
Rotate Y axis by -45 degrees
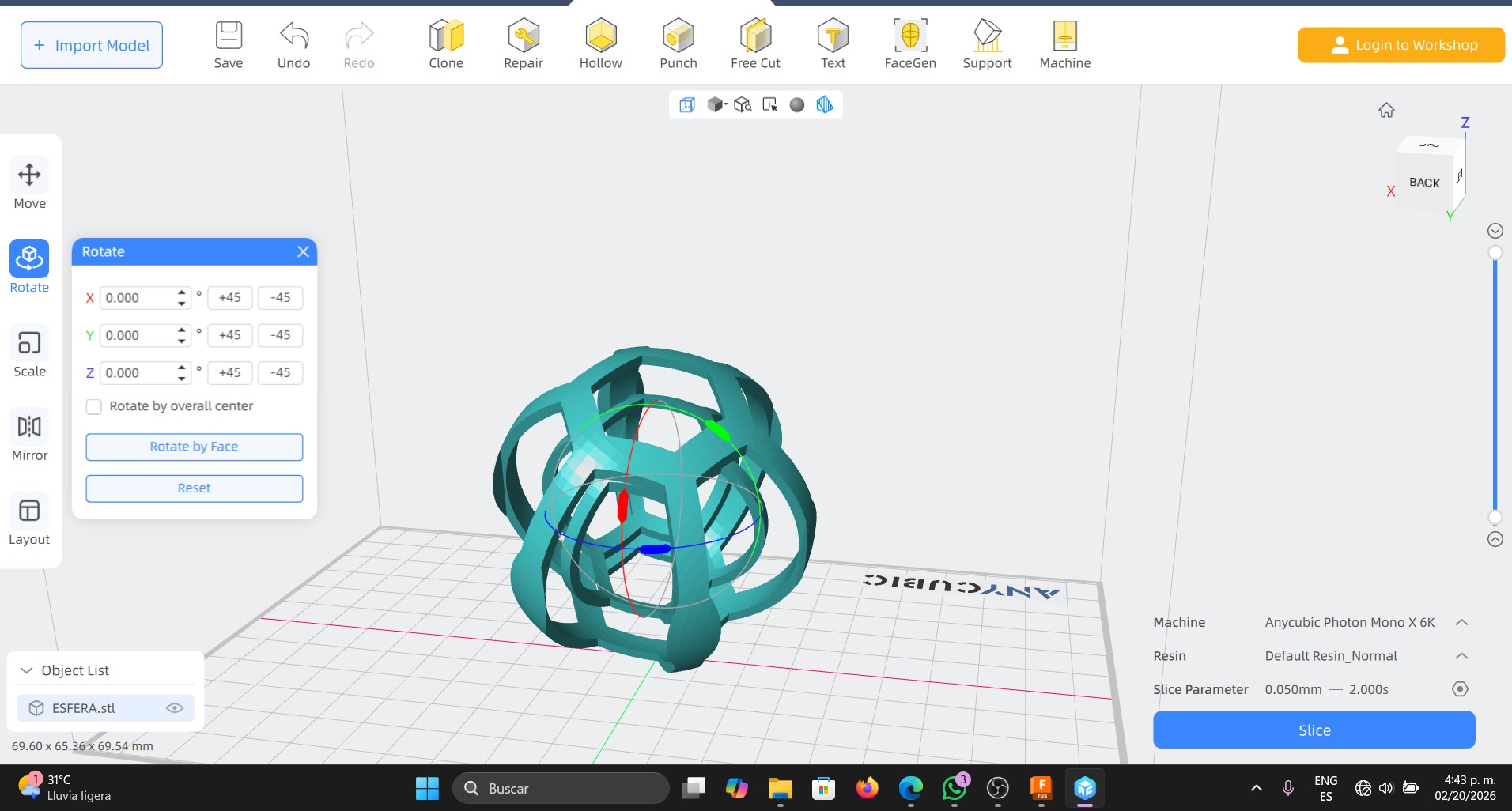[281, 335]
